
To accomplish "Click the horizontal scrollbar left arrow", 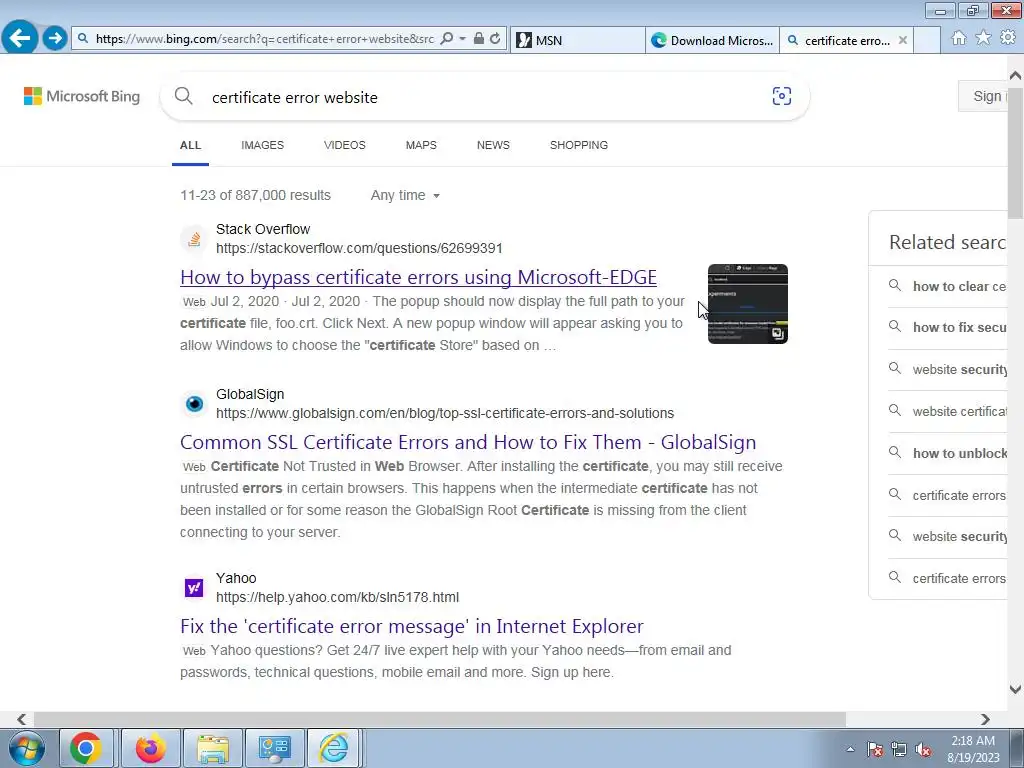I will pyautogui.click(x=22, y=719).
